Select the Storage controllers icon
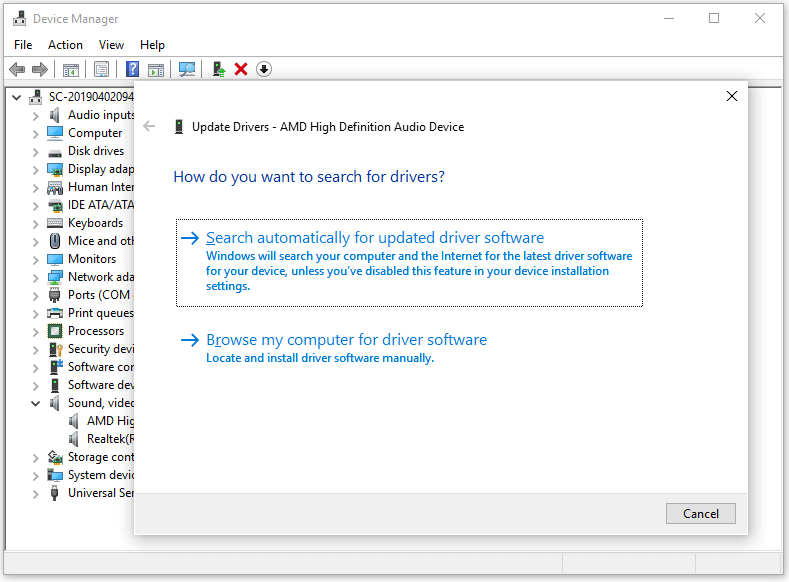789x582 pixels. 55,457
